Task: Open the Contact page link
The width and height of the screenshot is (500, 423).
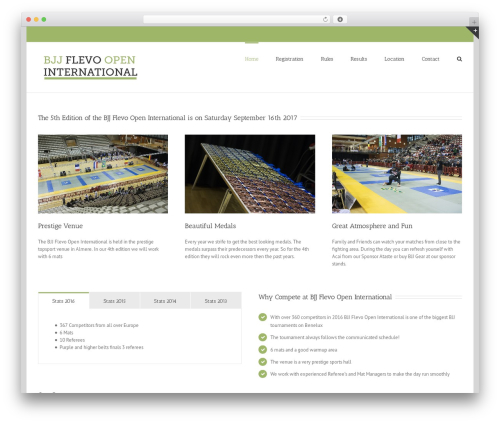Action: [430, 59]
